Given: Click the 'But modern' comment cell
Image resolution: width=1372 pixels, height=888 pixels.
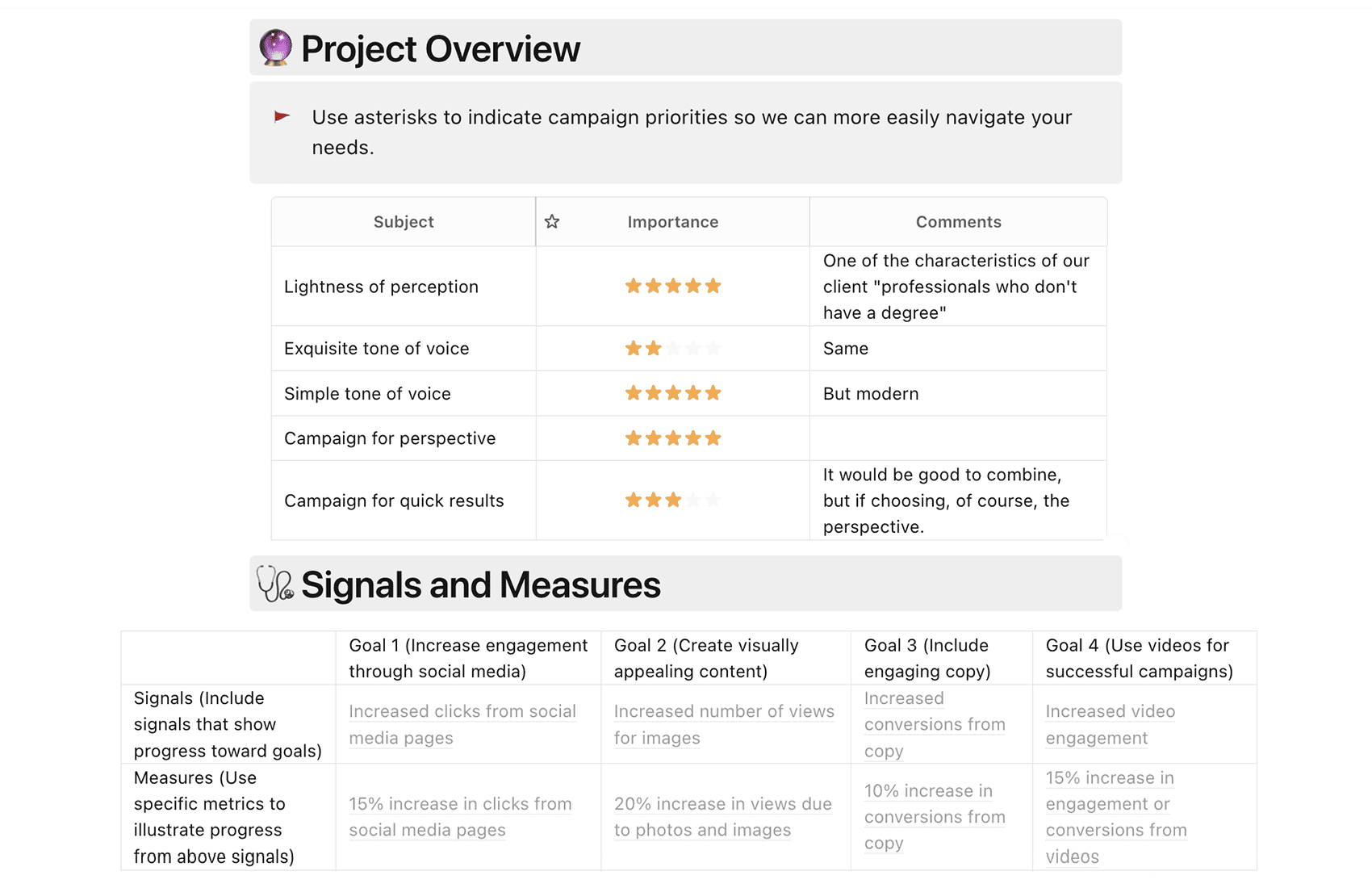Looking at the screenshot, I should [x=958, y=393].
